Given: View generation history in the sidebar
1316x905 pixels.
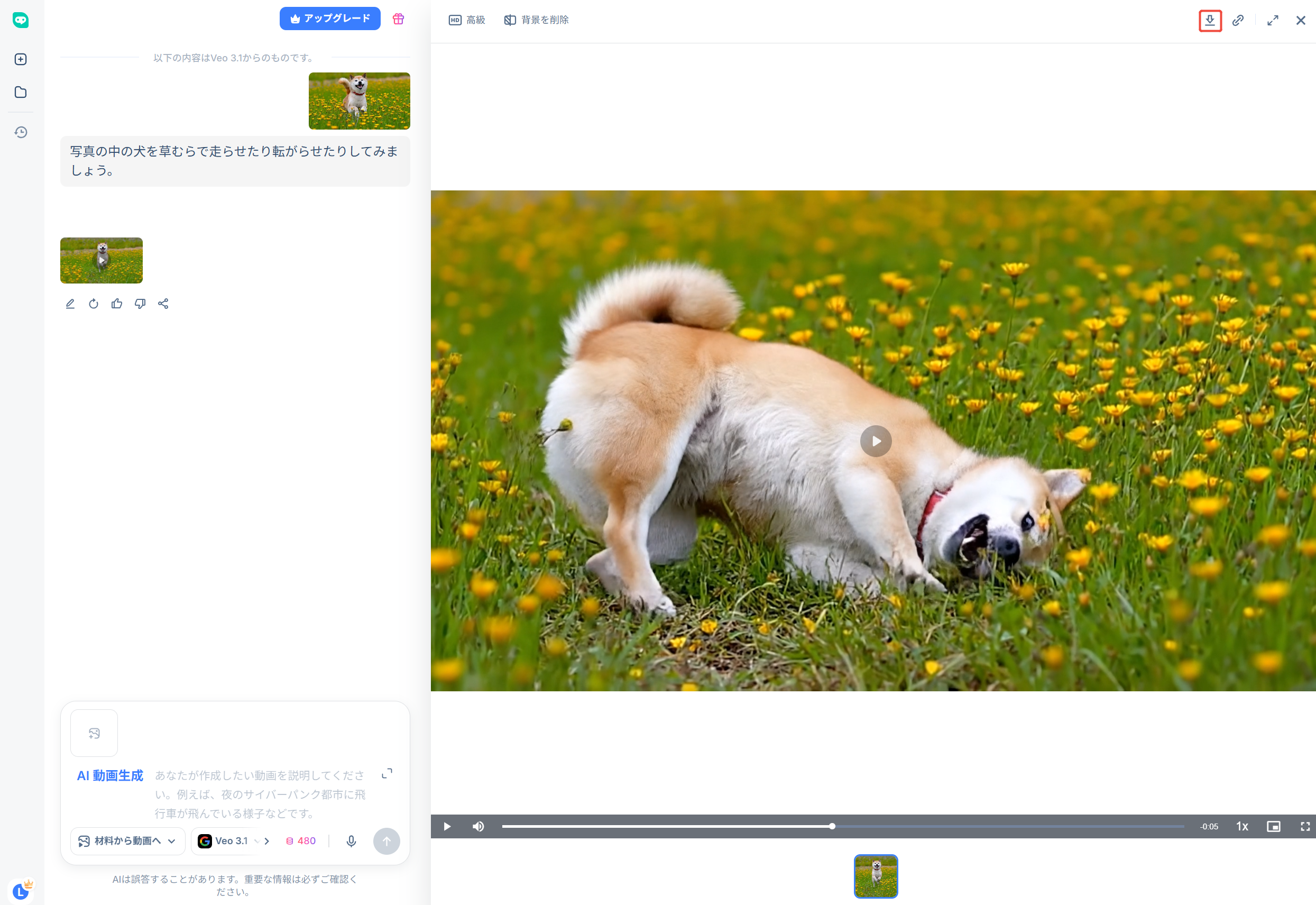Looking at the screenshot, I should point(21,132).
